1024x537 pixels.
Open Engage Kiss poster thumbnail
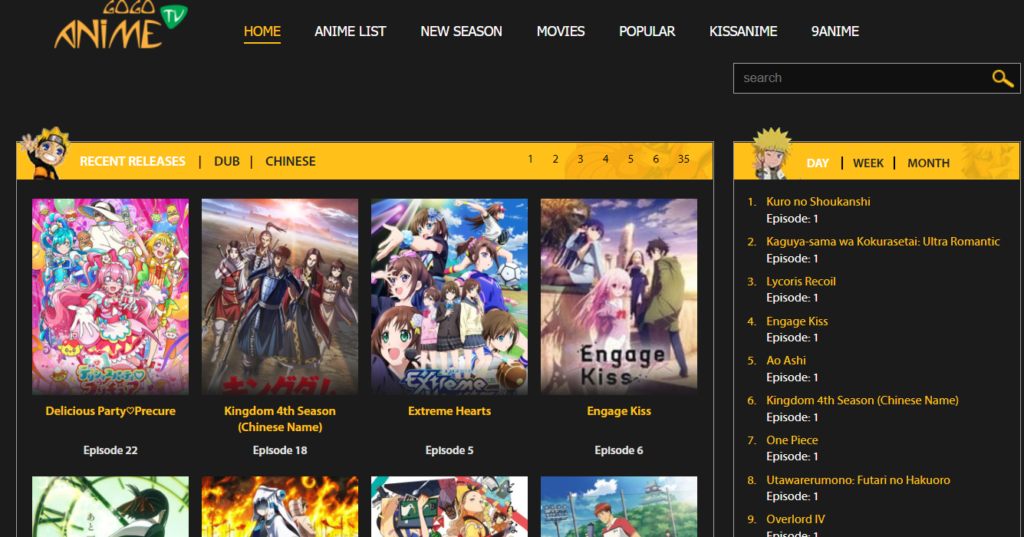(x=618, y=297)
